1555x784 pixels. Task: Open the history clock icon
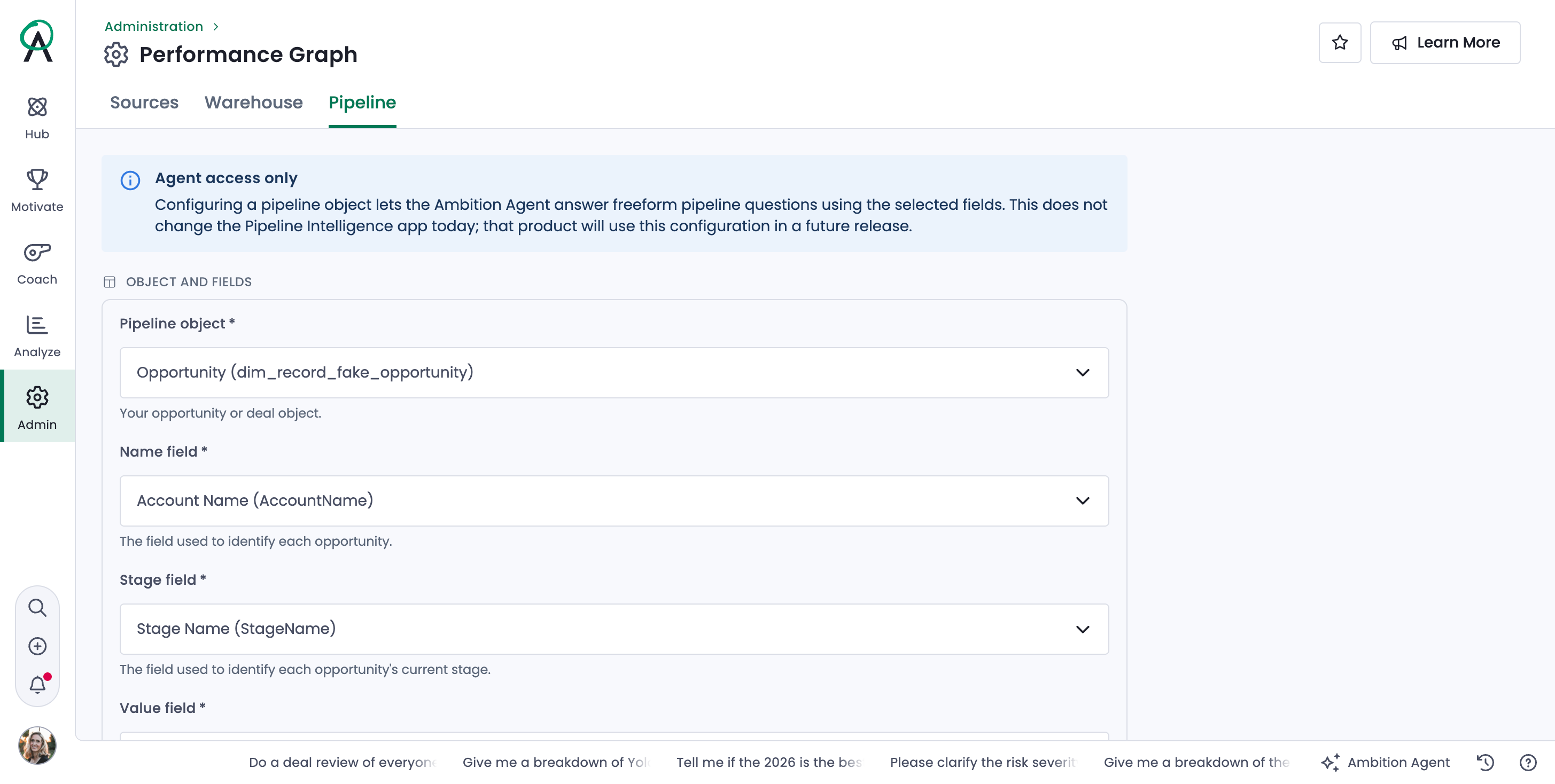1485,762
